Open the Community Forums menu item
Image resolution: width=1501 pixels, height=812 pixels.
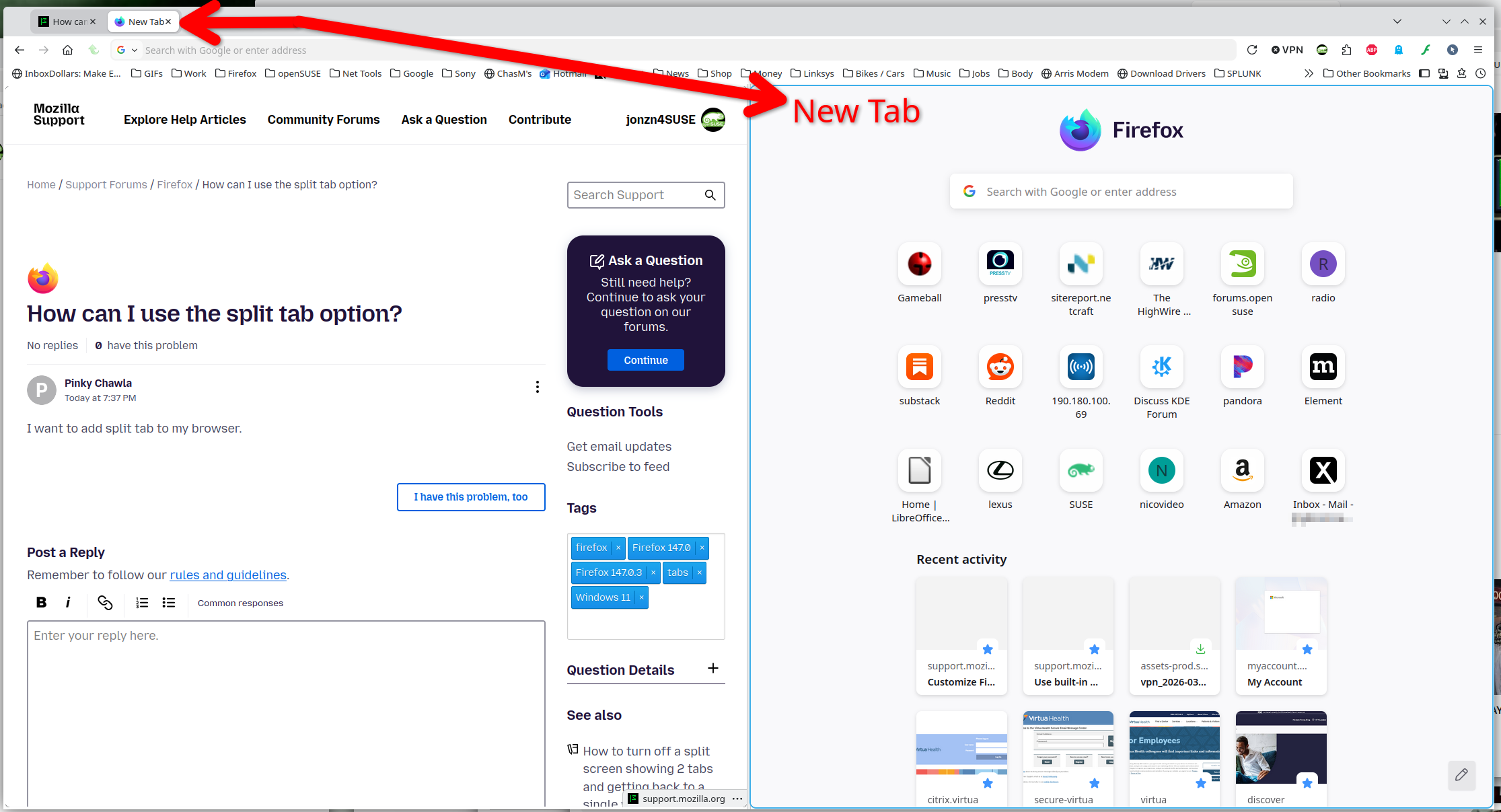click(x=323, y=120)
